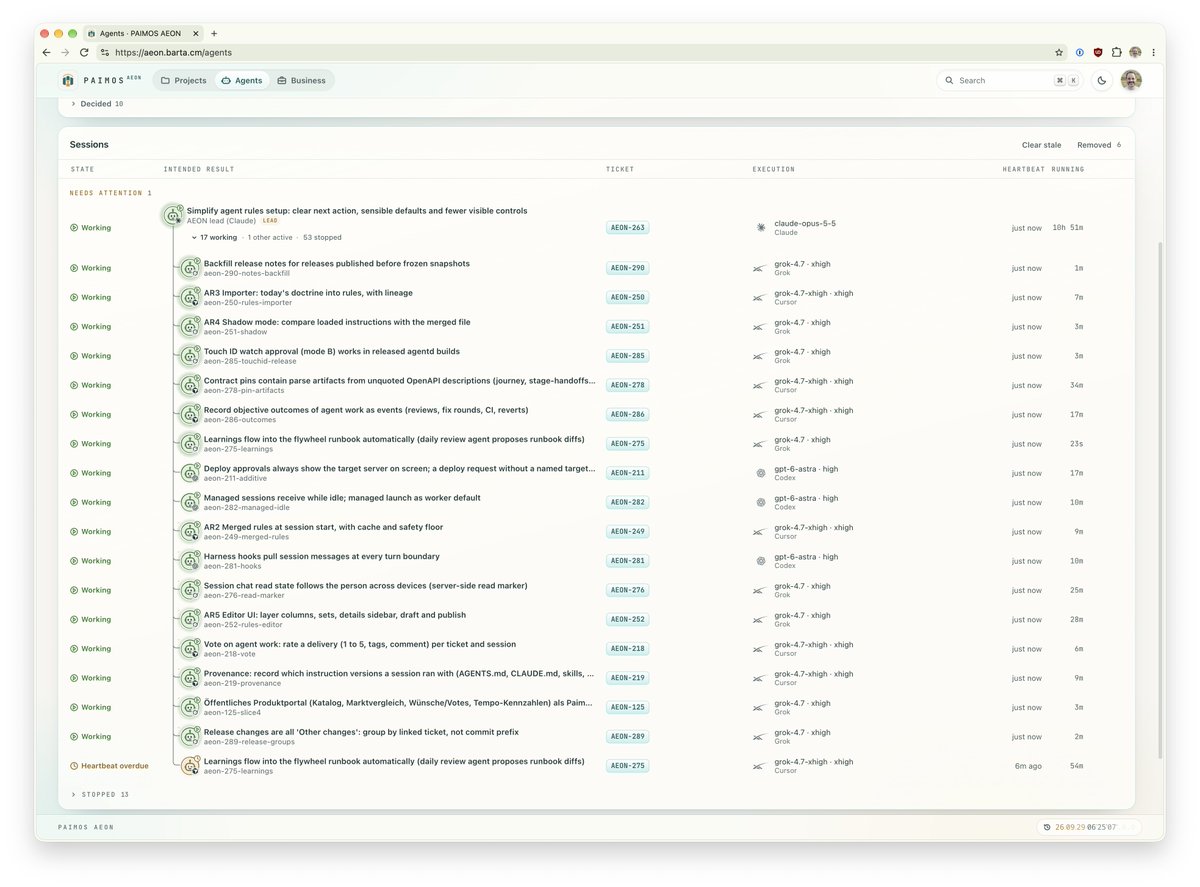Click the agent avatar on the Touch ID row

click(x=190, y=356)
